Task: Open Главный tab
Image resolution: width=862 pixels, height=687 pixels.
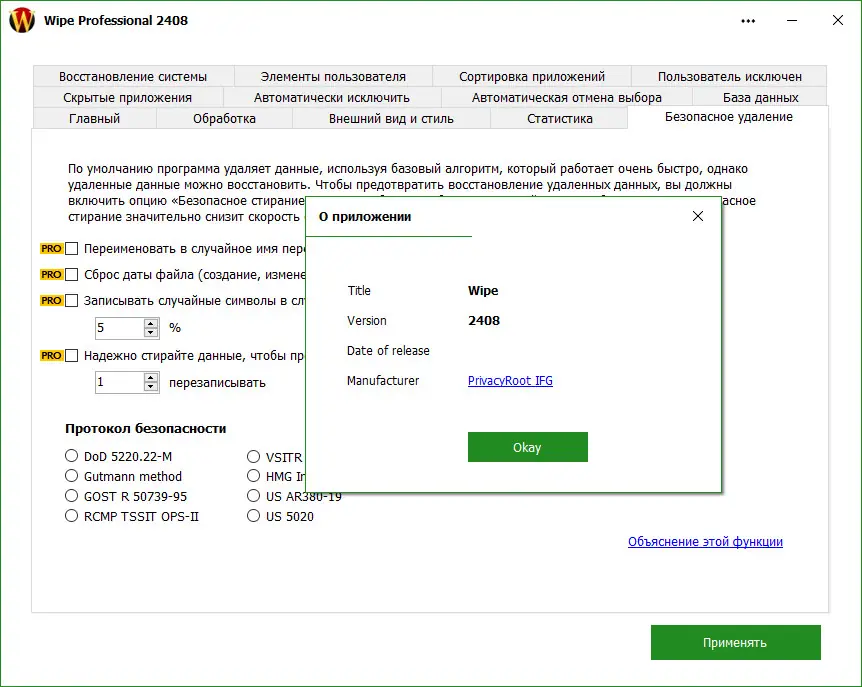Action: tap(95, 118)
